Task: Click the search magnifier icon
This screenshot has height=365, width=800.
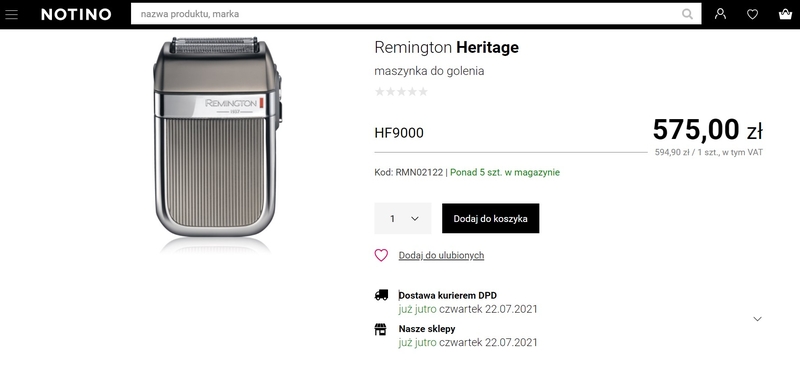Action: (687, 14)
